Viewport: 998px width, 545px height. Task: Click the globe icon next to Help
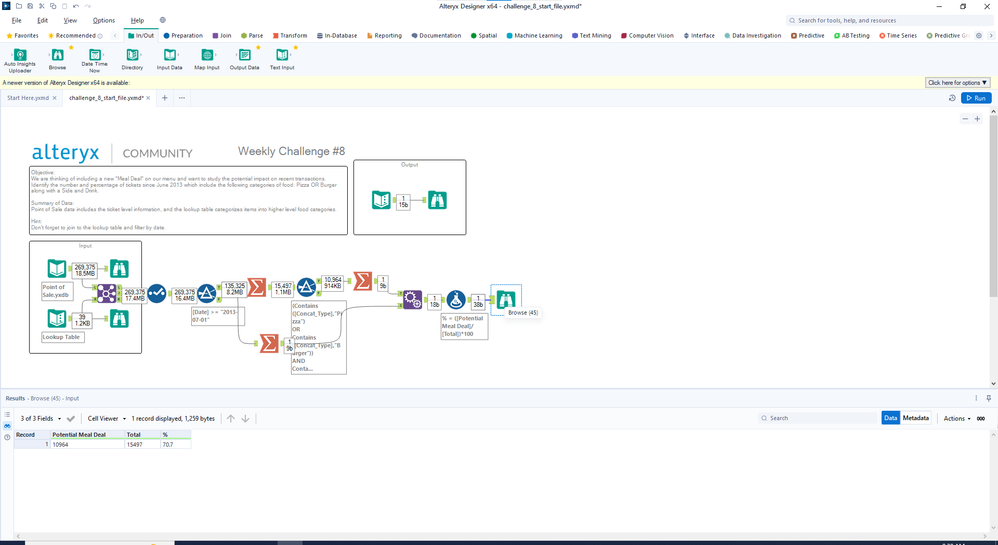coord(162,20)
